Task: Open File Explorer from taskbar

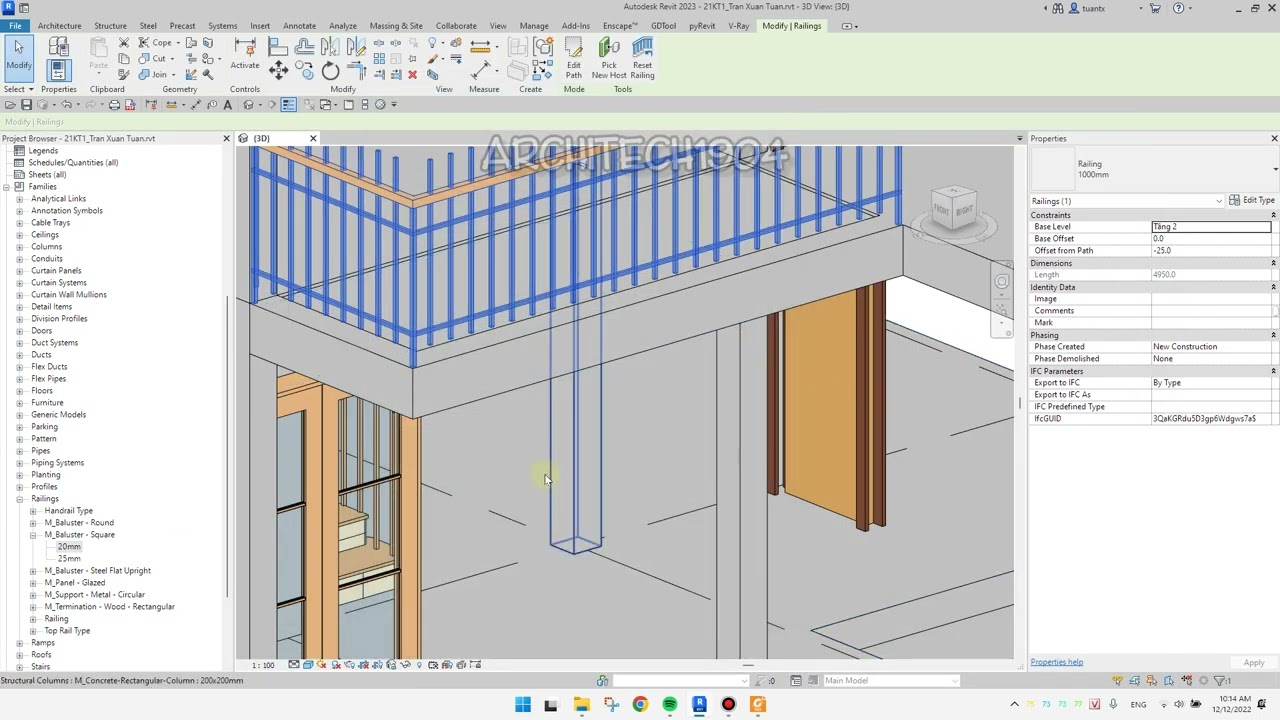Action: coord(581,704)
